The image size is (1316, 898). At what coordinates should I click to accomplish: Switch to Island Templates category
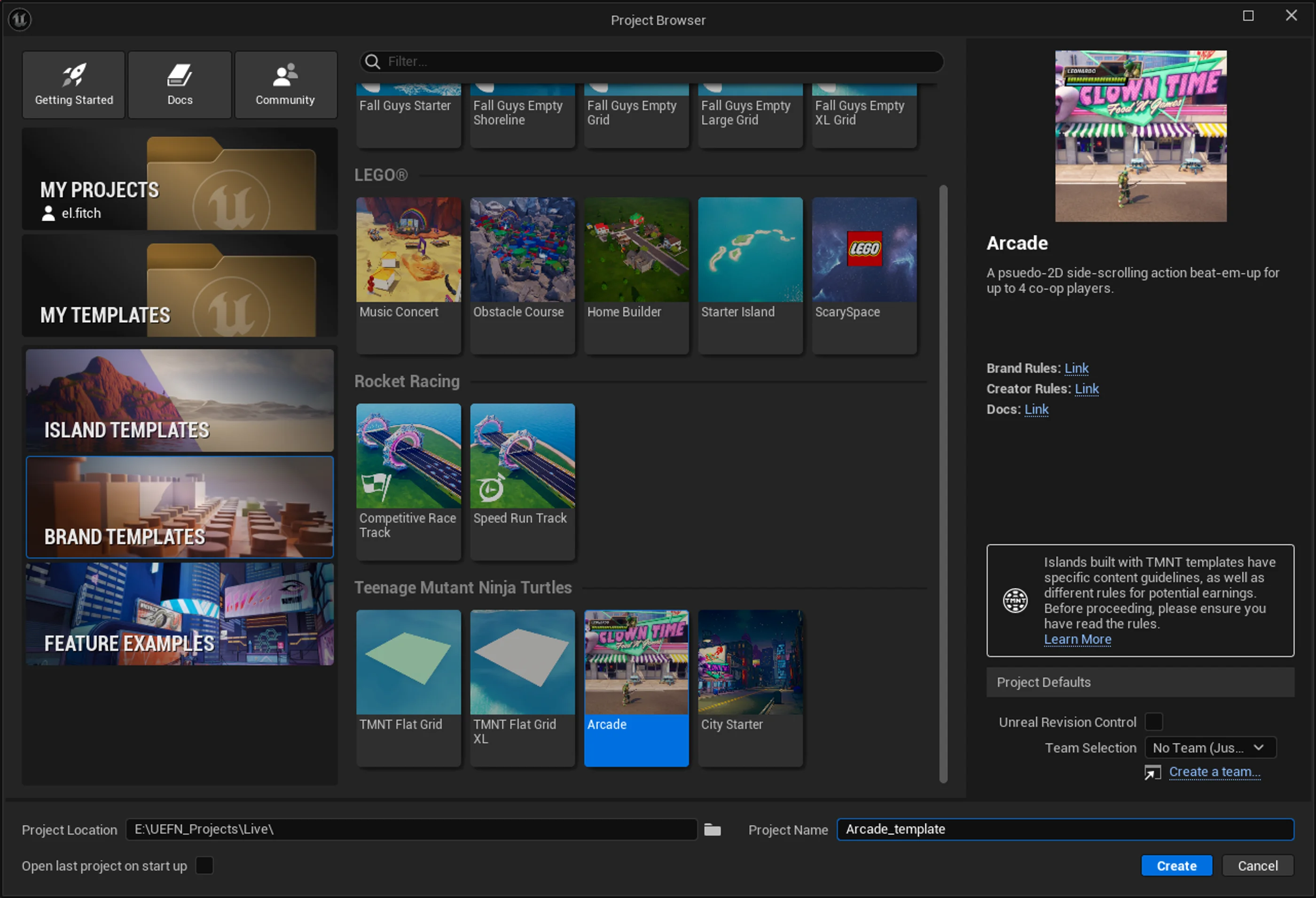(180, 400)
